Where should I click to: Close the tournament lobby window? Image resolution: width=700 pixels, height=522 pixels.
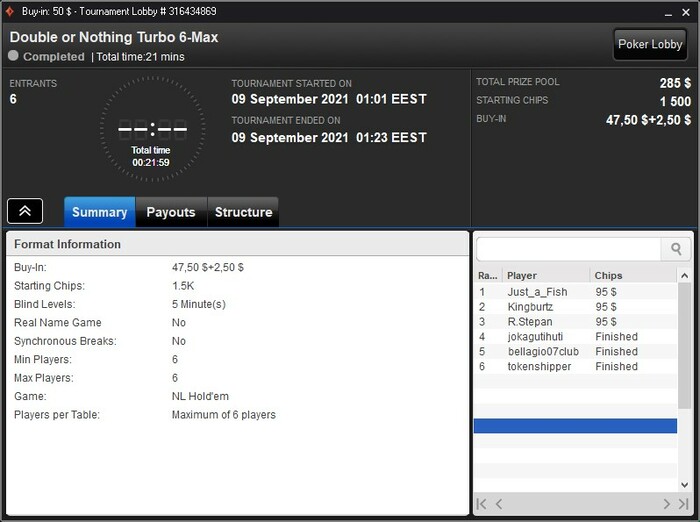686,12
